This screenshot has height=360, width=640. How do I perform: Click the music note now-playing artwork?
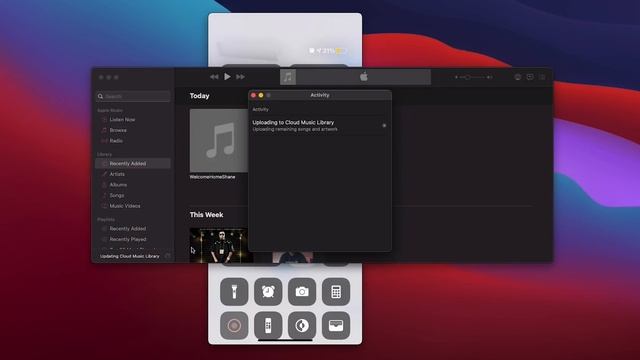pyautogui.click(x=288, y=77)
